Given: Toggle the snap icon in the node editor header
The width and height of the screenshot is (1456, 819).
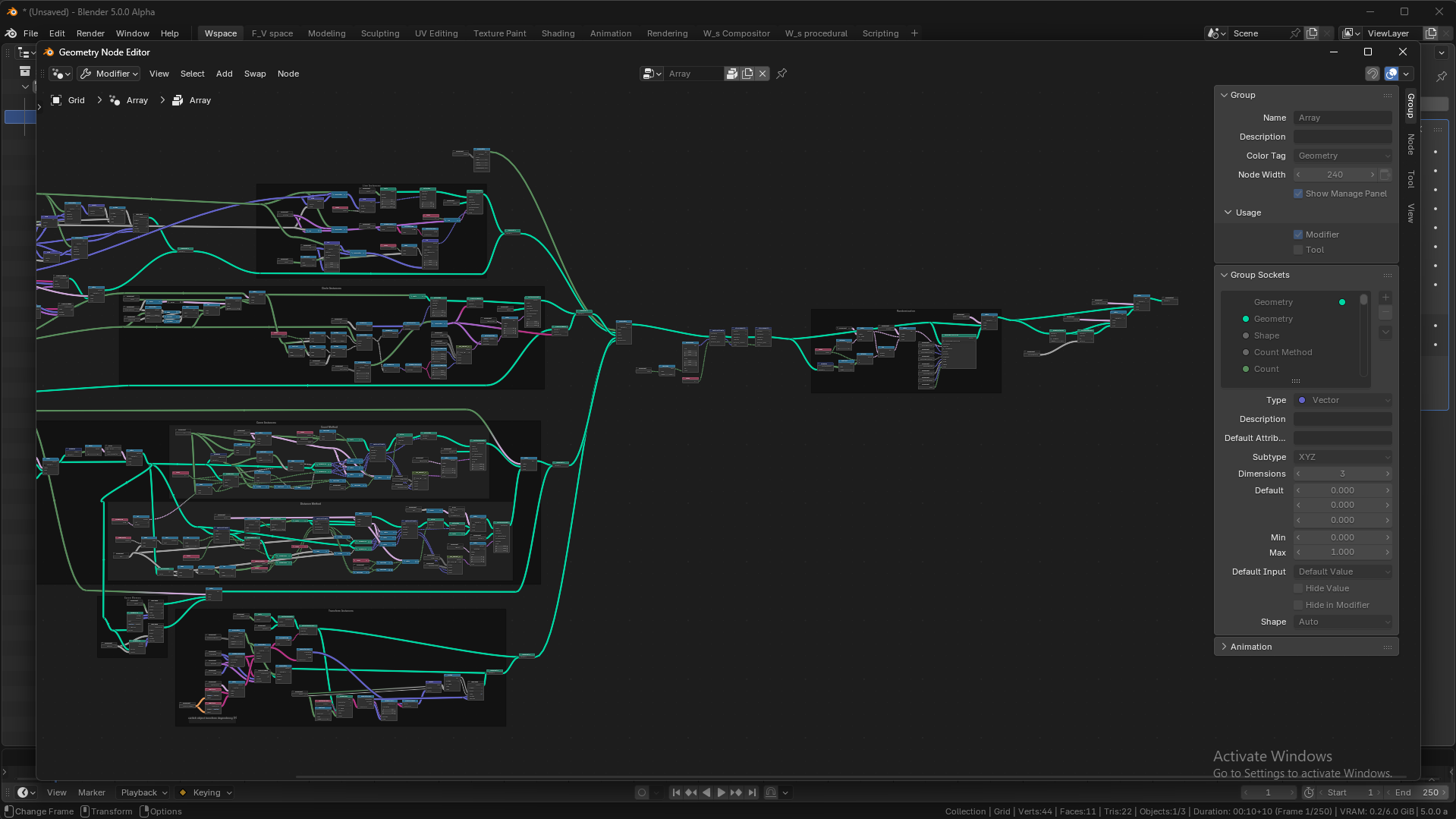Looking at the screenshot, I should 1373,74.
